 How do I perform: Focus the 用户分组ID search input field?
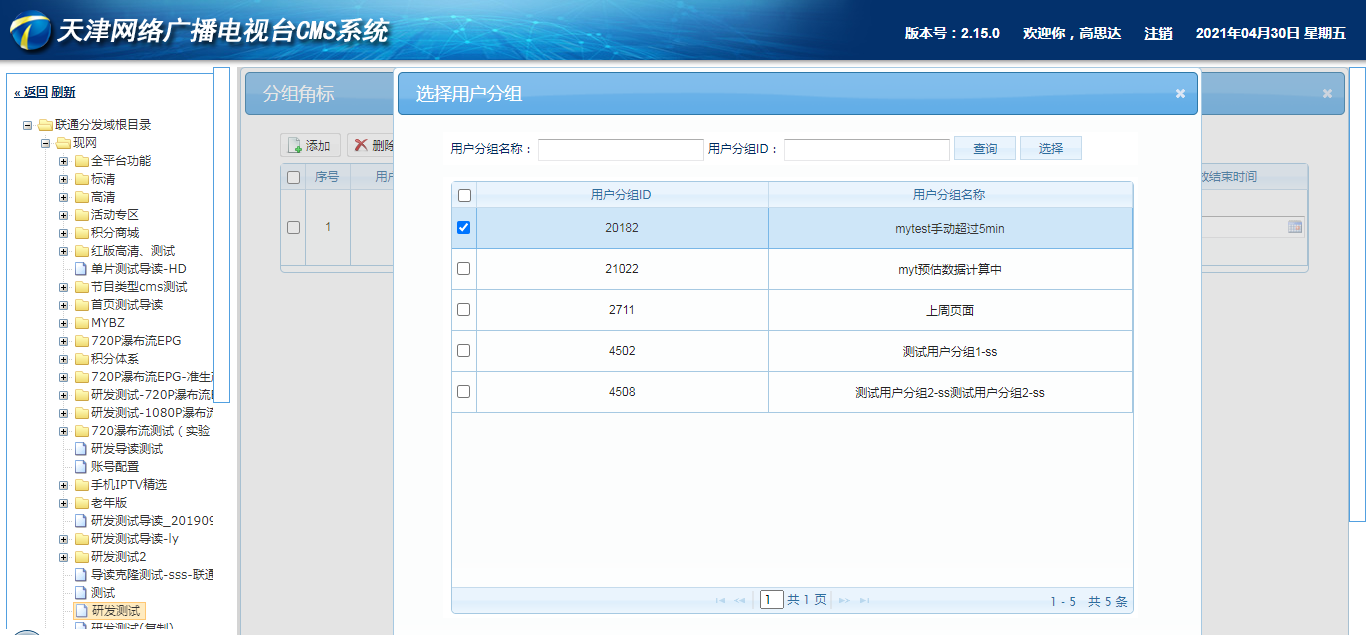pos(867,149)
